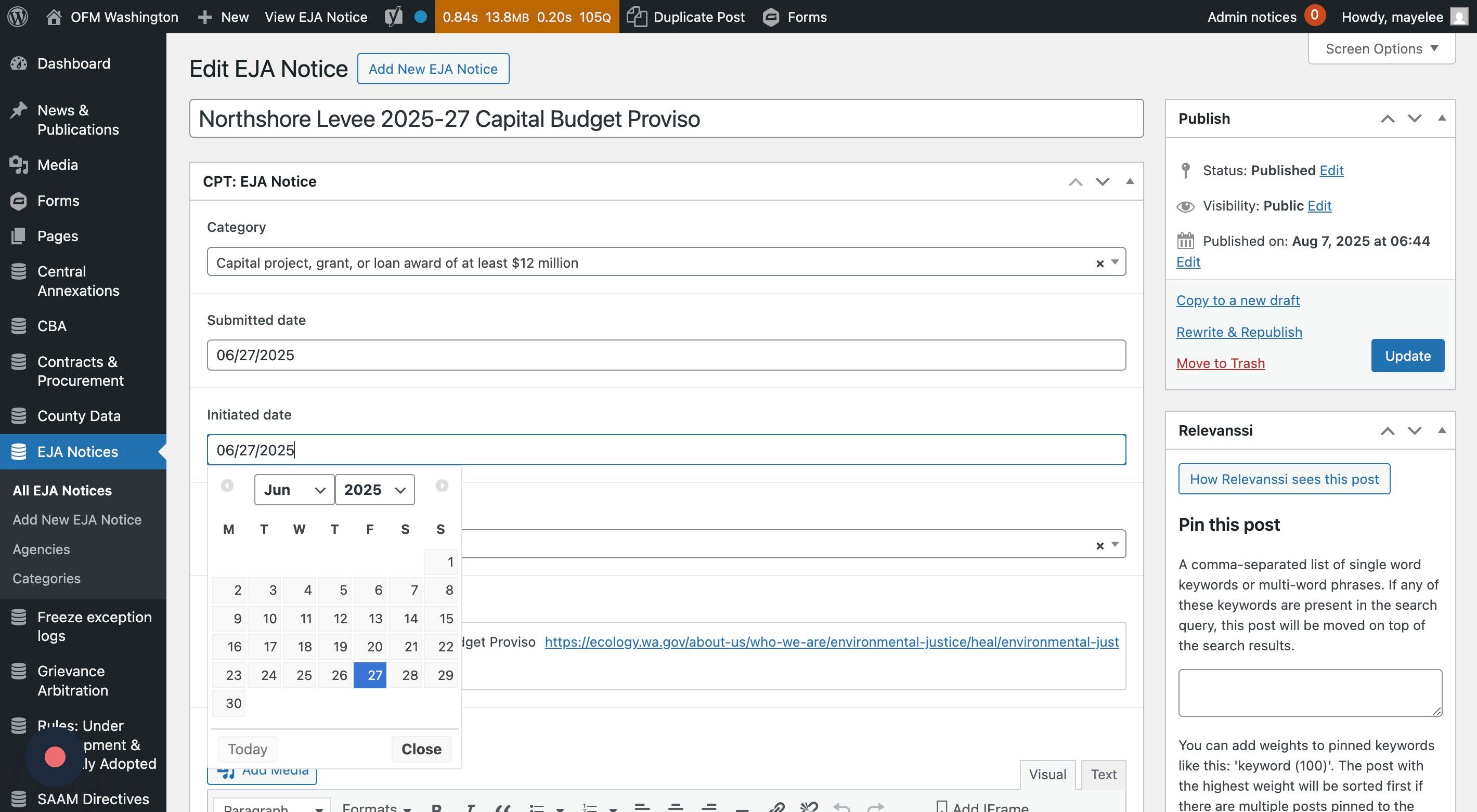Toggle the CPT: EJA Notice panel
This screenshot has width=1477, height=812.
(x=1130, y=181)
